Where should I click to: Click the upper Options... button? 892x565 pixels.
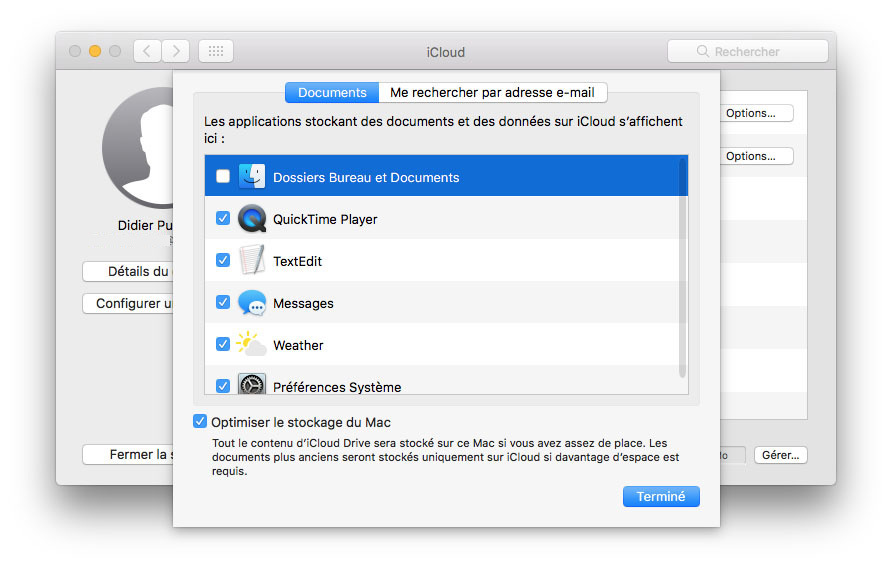click(x=756, y=113)
